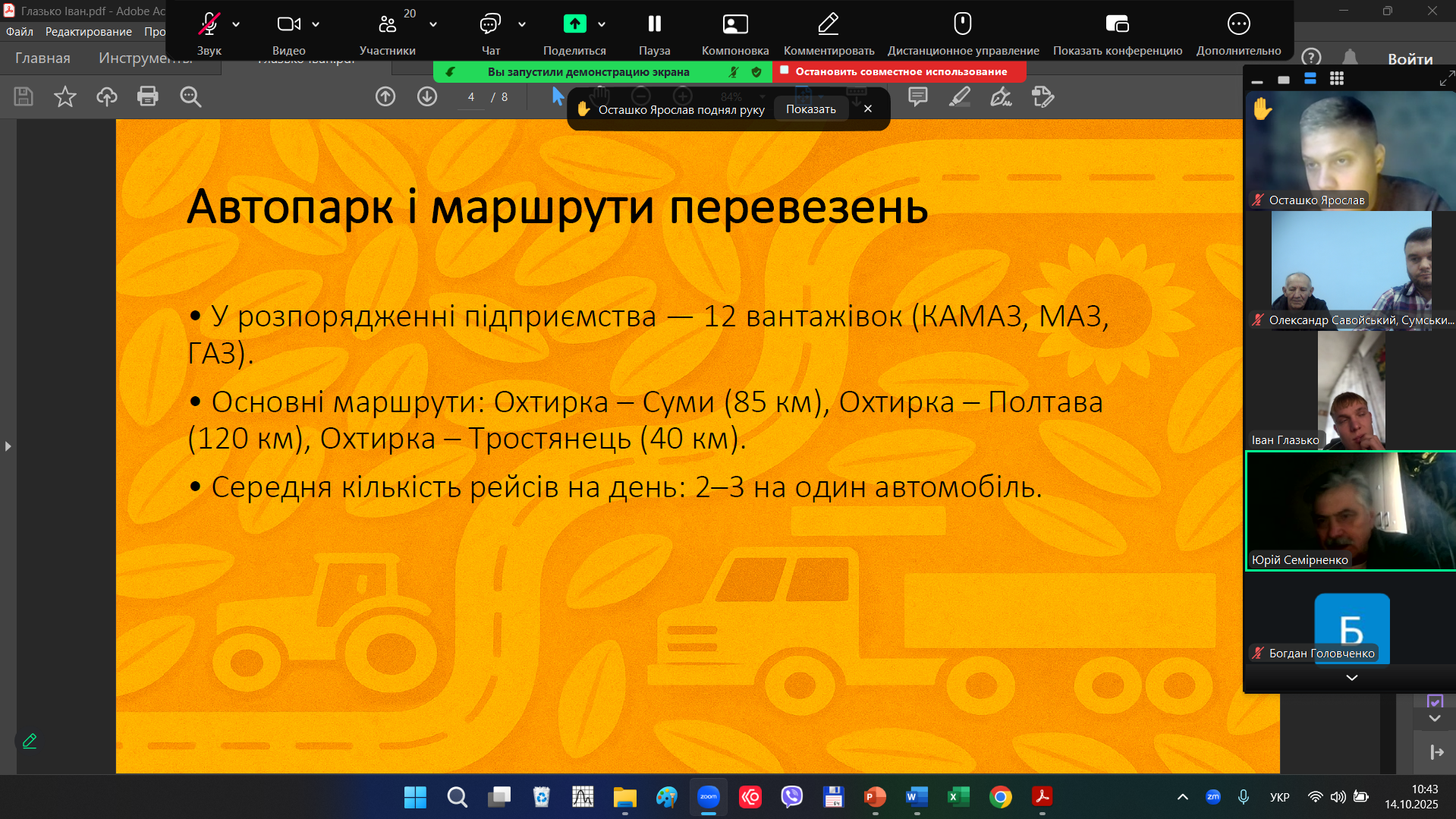This screenshot has width=1456, height=819.
Task: Open Zoom annotation tool Комментировать
Action: pyautogui.click(x=829, y=33)
